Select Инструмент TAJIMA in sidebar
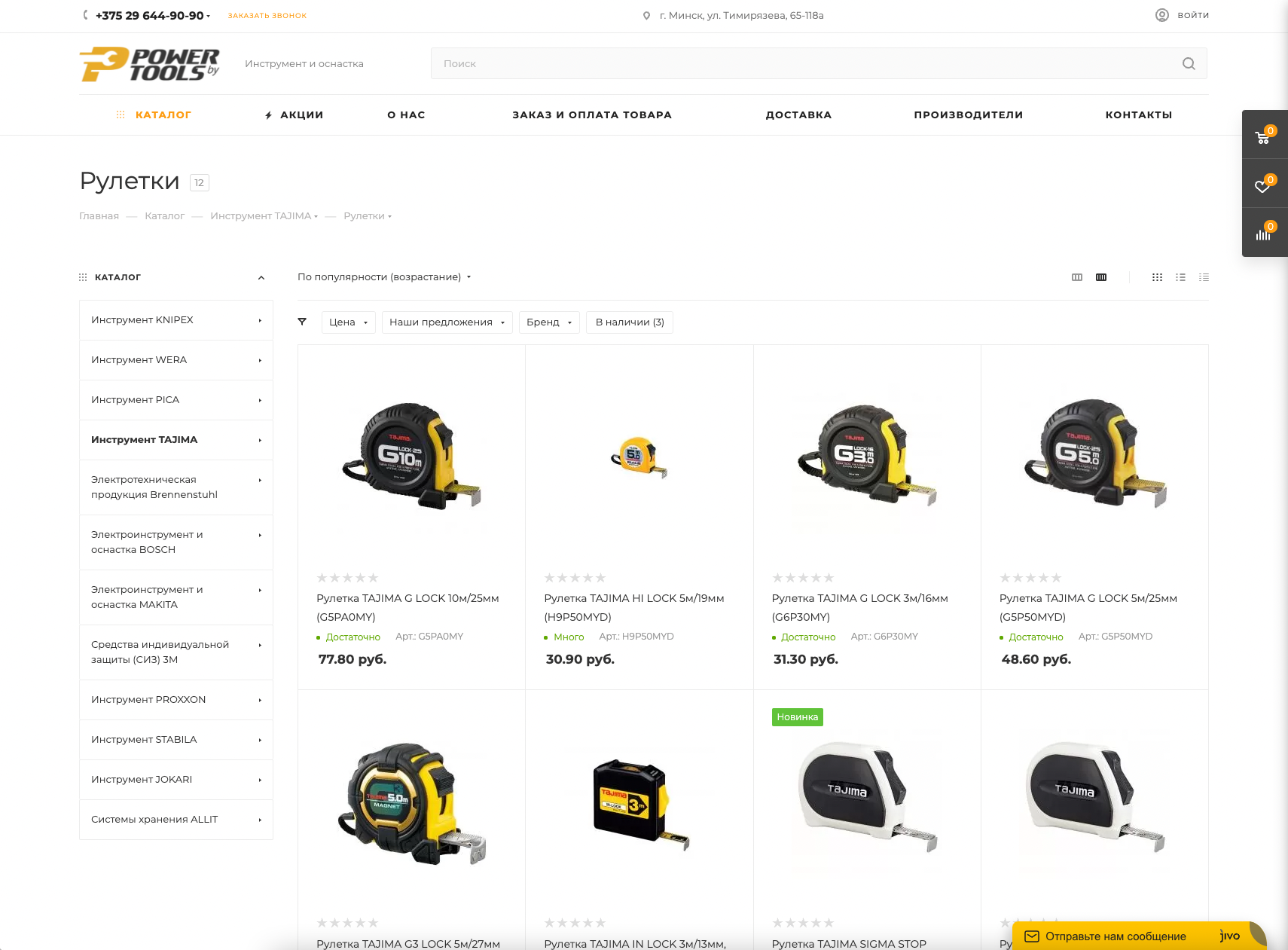The height and width of the screenshot is (950, 1288). pos(176,440)
